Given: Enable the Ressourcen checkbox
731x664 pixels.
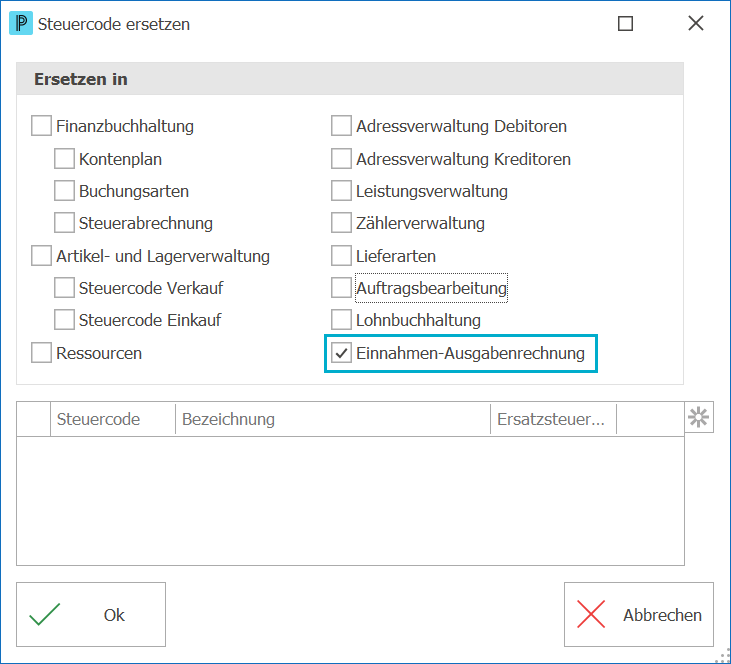Looking at the screenshot, I should coord(41,353).
